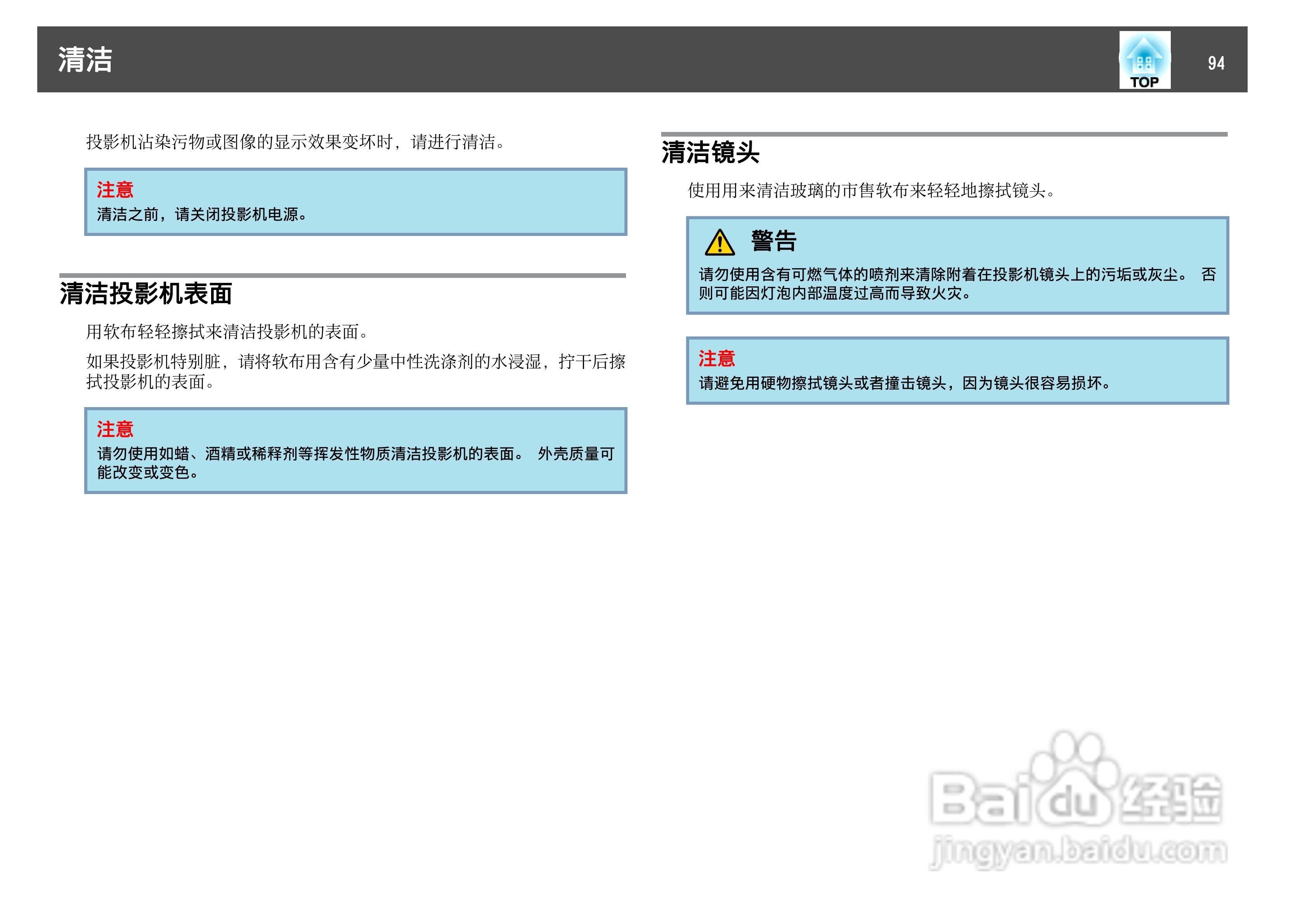Click the 清洁 header title

(x=85, y=60)
